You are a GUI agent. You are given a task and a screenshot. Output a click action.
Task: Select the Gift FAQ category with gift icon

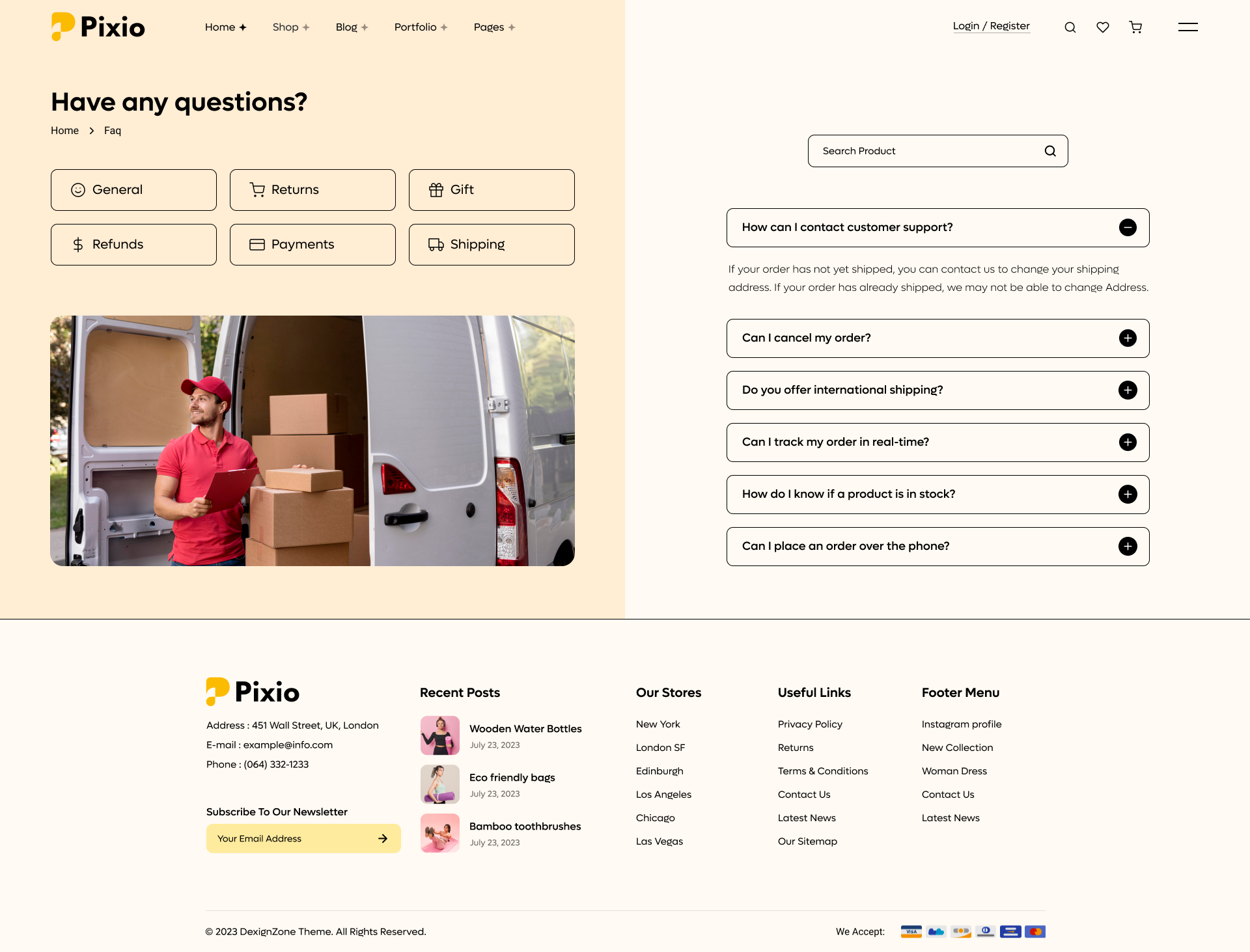(x=491, y=189)
